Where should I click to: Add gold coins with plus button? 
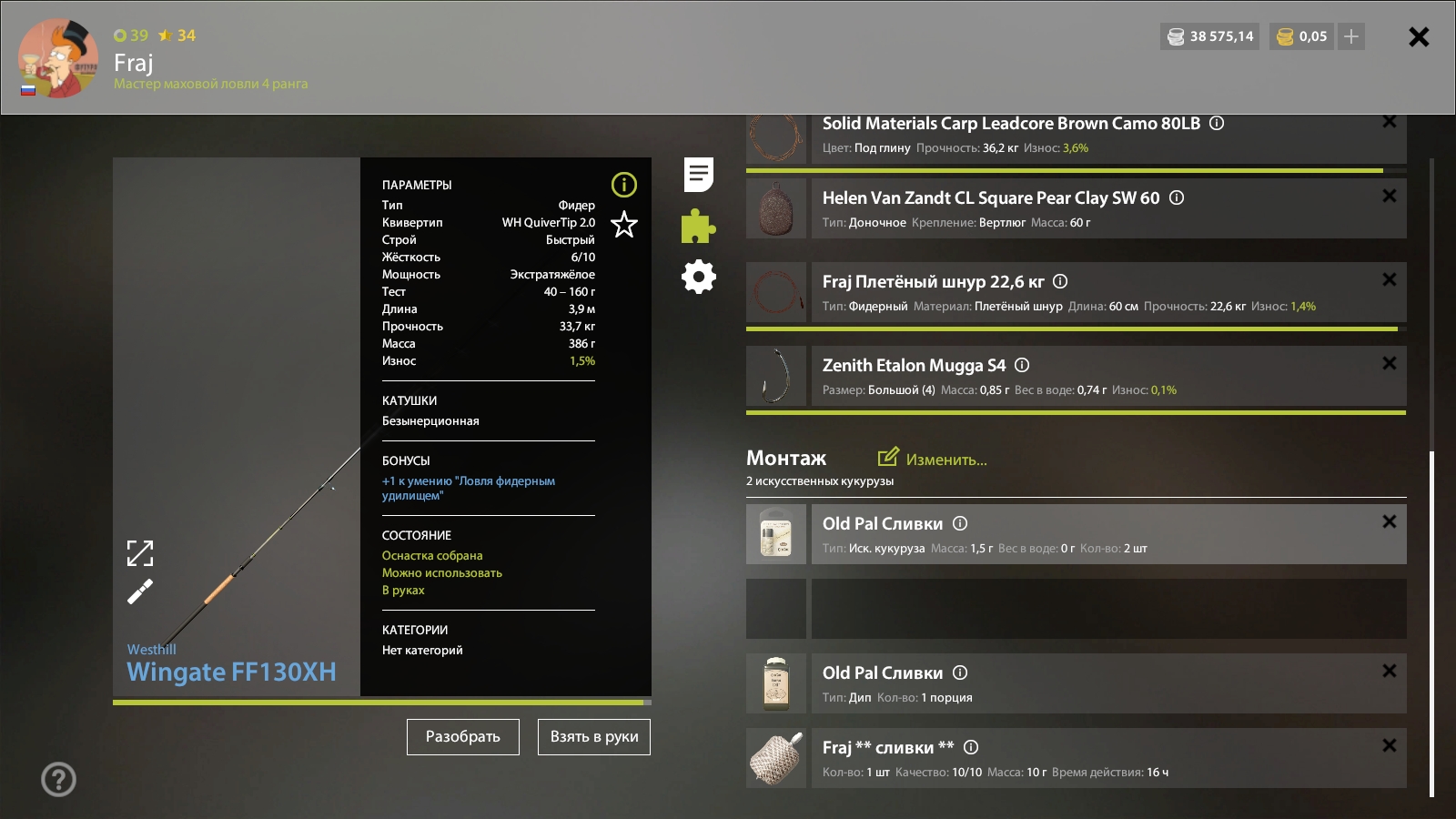(x=1351, y=36)
